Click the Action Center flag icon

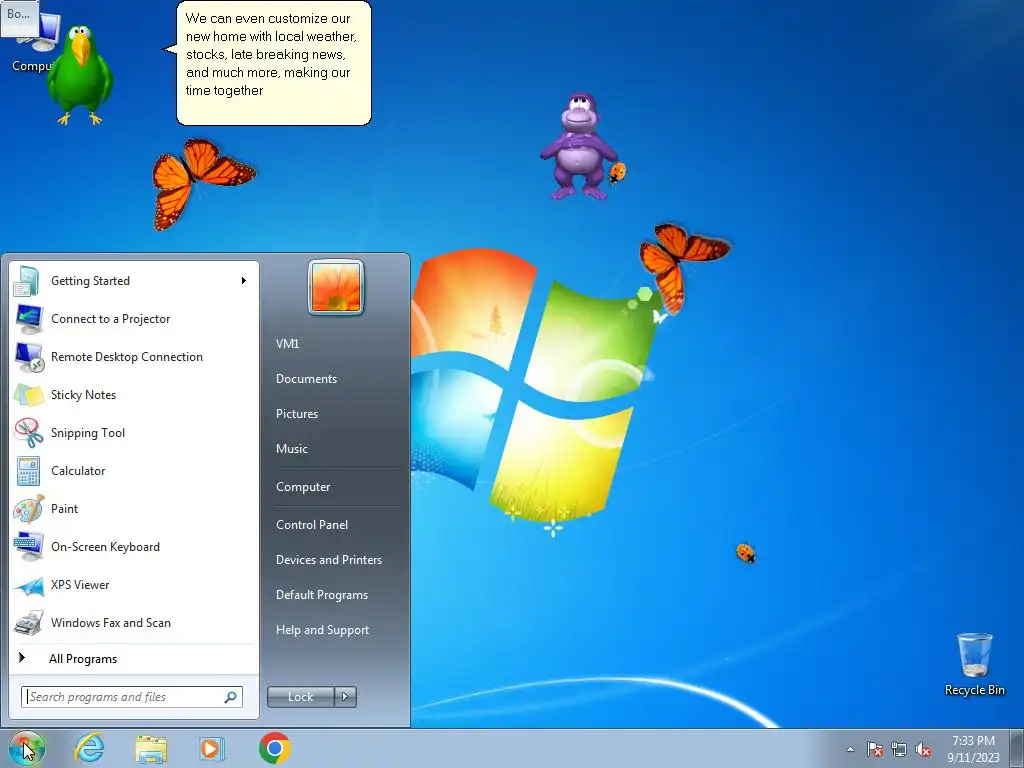875,749
